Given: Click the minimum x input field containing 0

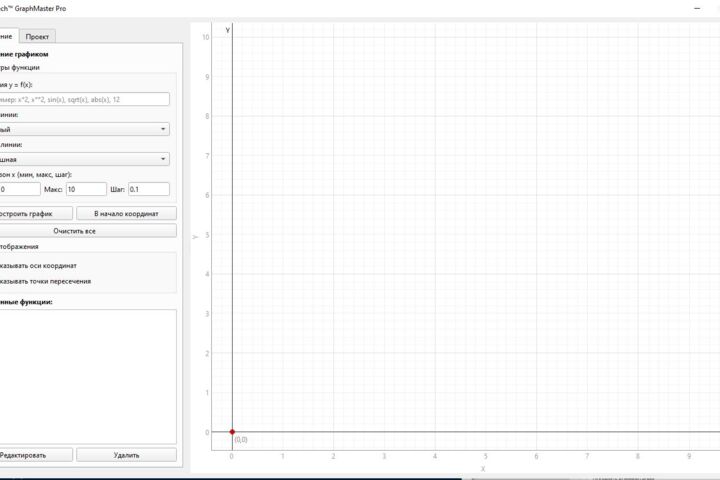Looking at the screenshot, I should tap(20, 189).
